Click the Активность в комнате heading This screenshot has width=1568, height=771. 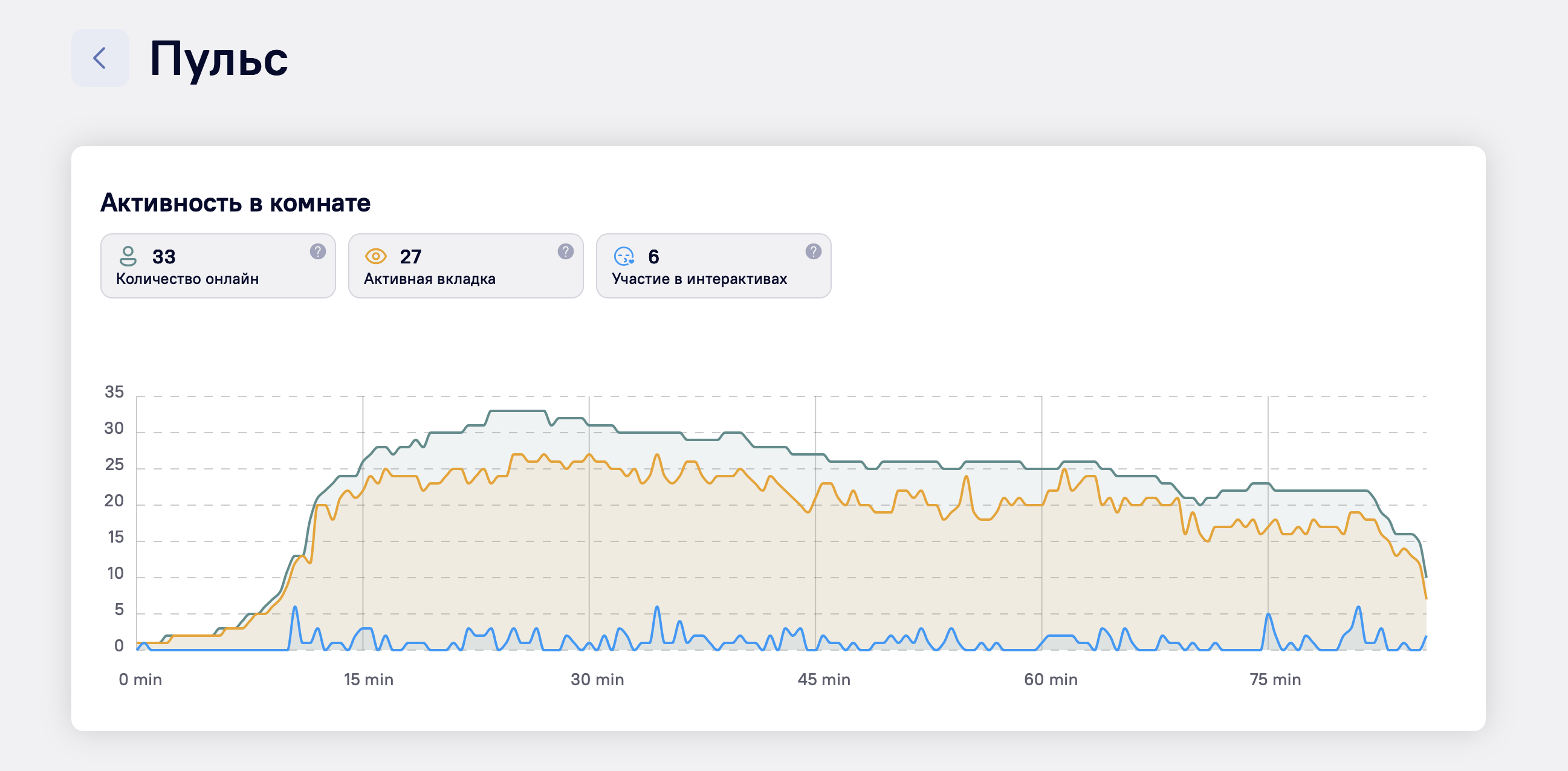tap(235, 202)
